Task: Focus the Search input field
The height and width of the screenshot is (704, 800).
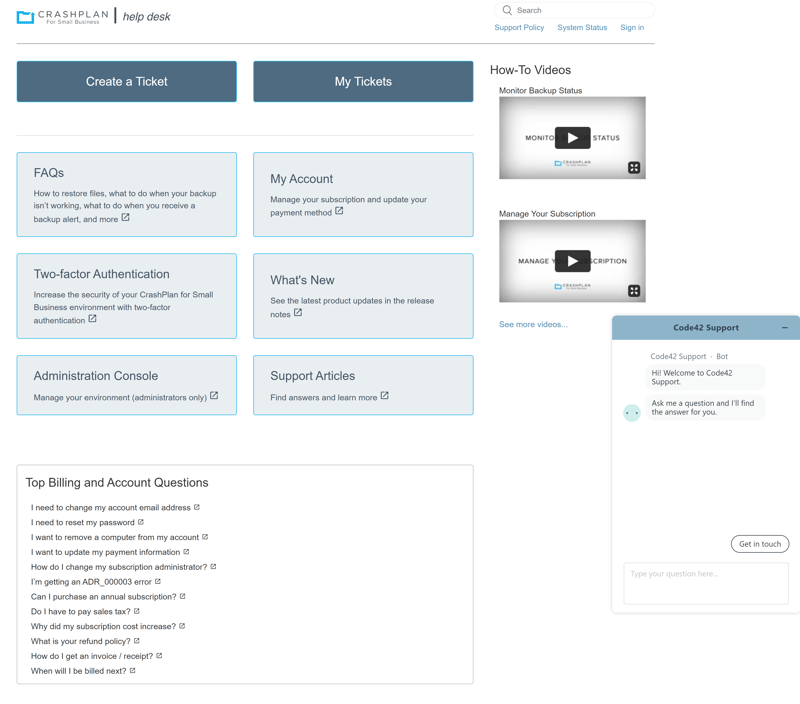Action: tap(574, 10)
